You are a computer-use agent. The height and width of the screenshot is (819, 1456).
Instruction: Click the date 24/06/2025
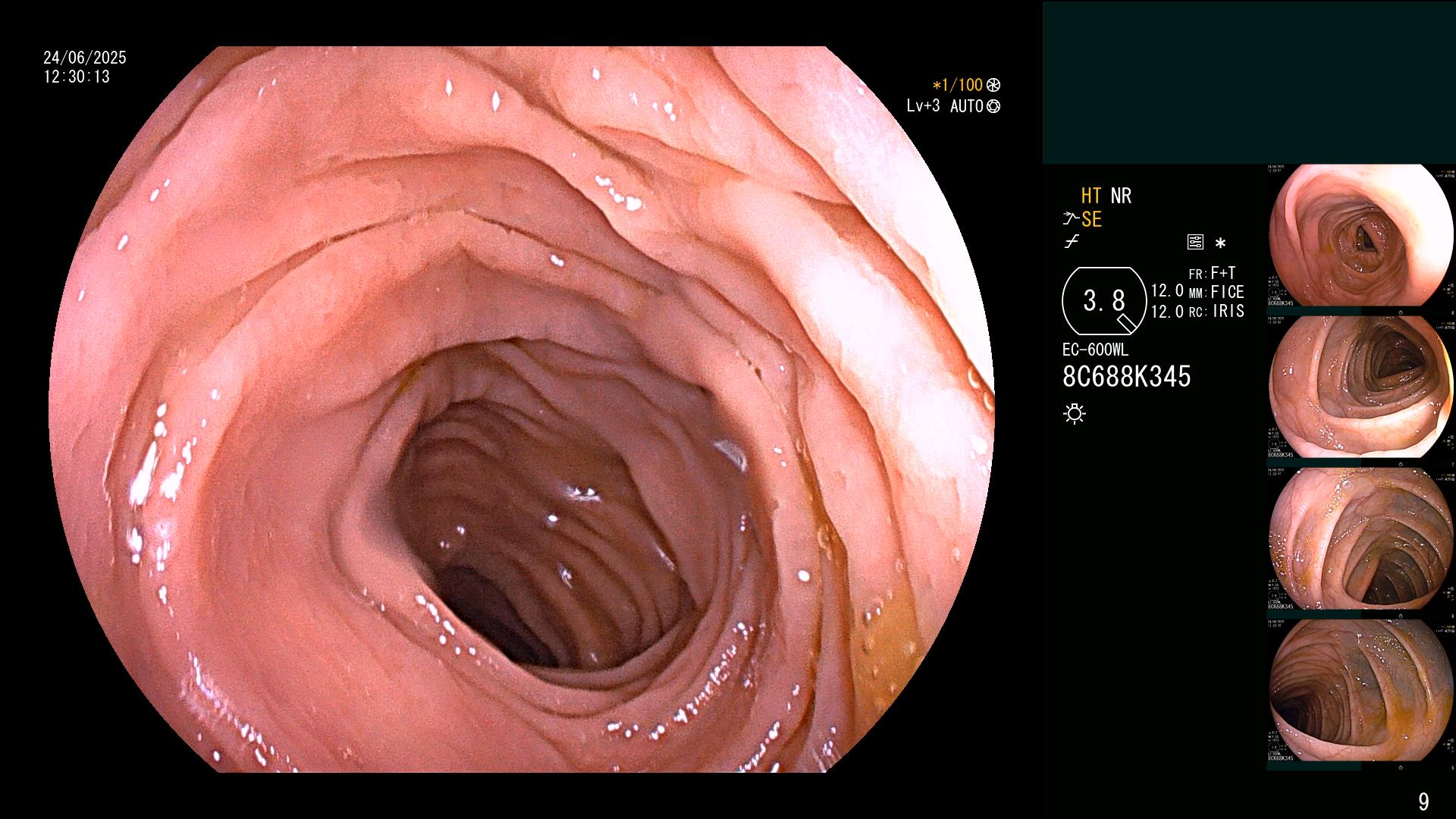pos(85,58)
